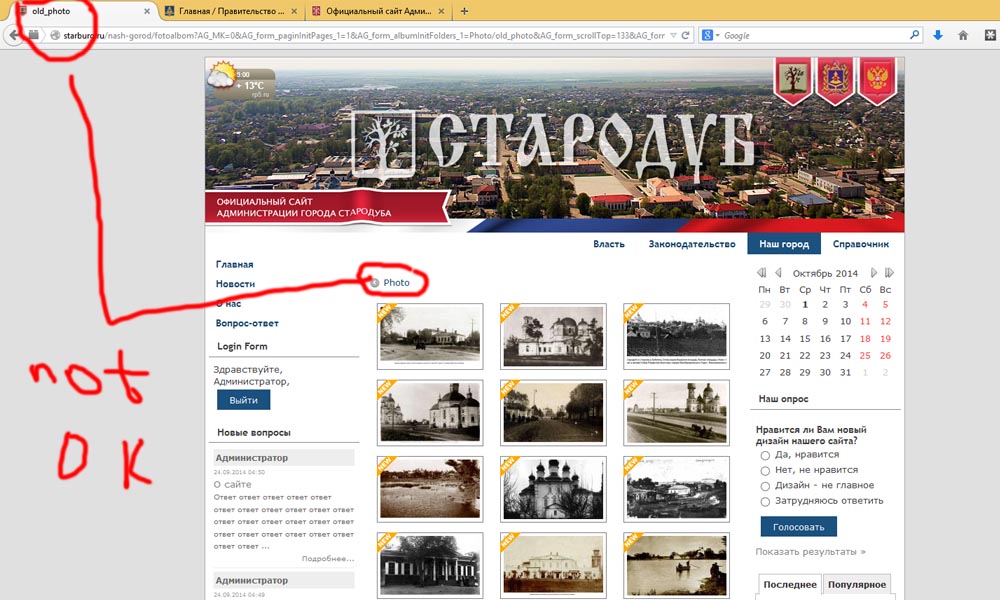
Task: Close the Официальный сайт Адми... tab
Action: (x=441, y=11)
